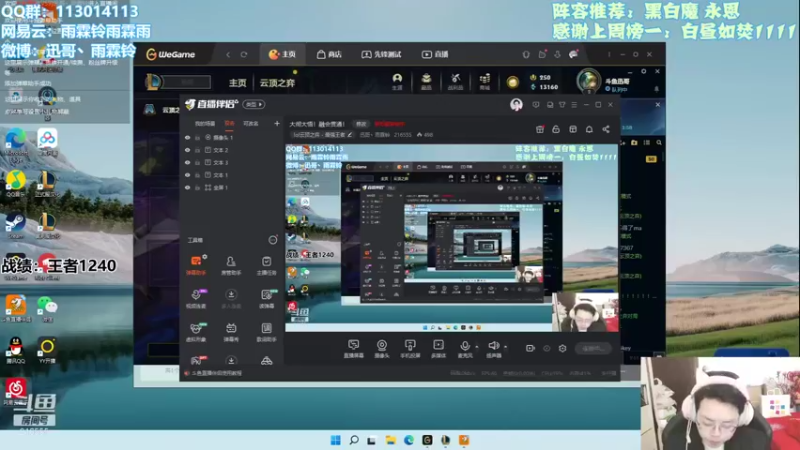Open the 弹幕秀 danmaku show tool
Image resolution: width=800 pixels, height=450 pixels.
point(231,332)
